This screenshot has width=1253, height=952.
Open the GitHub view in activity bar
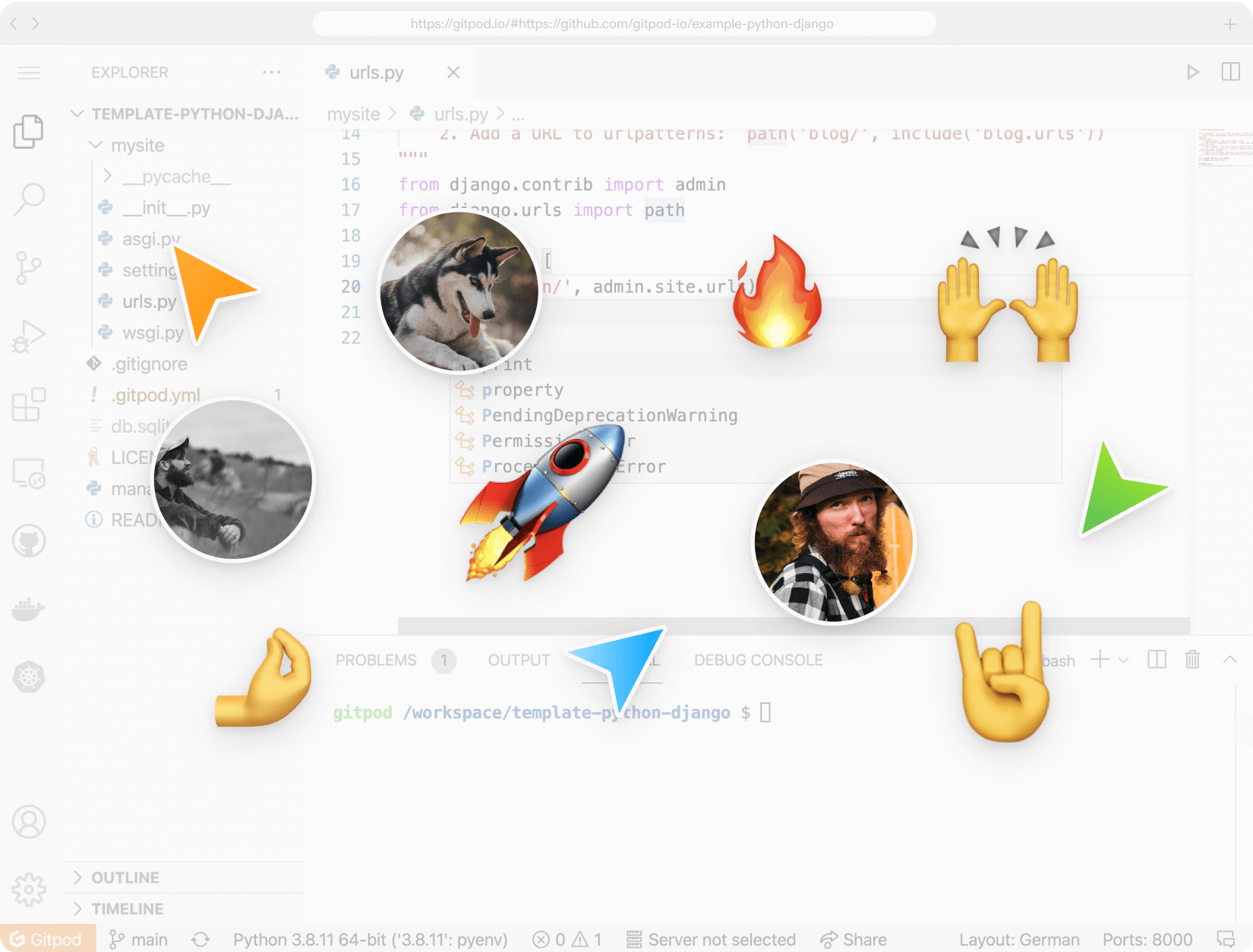[x=29, y=541]
